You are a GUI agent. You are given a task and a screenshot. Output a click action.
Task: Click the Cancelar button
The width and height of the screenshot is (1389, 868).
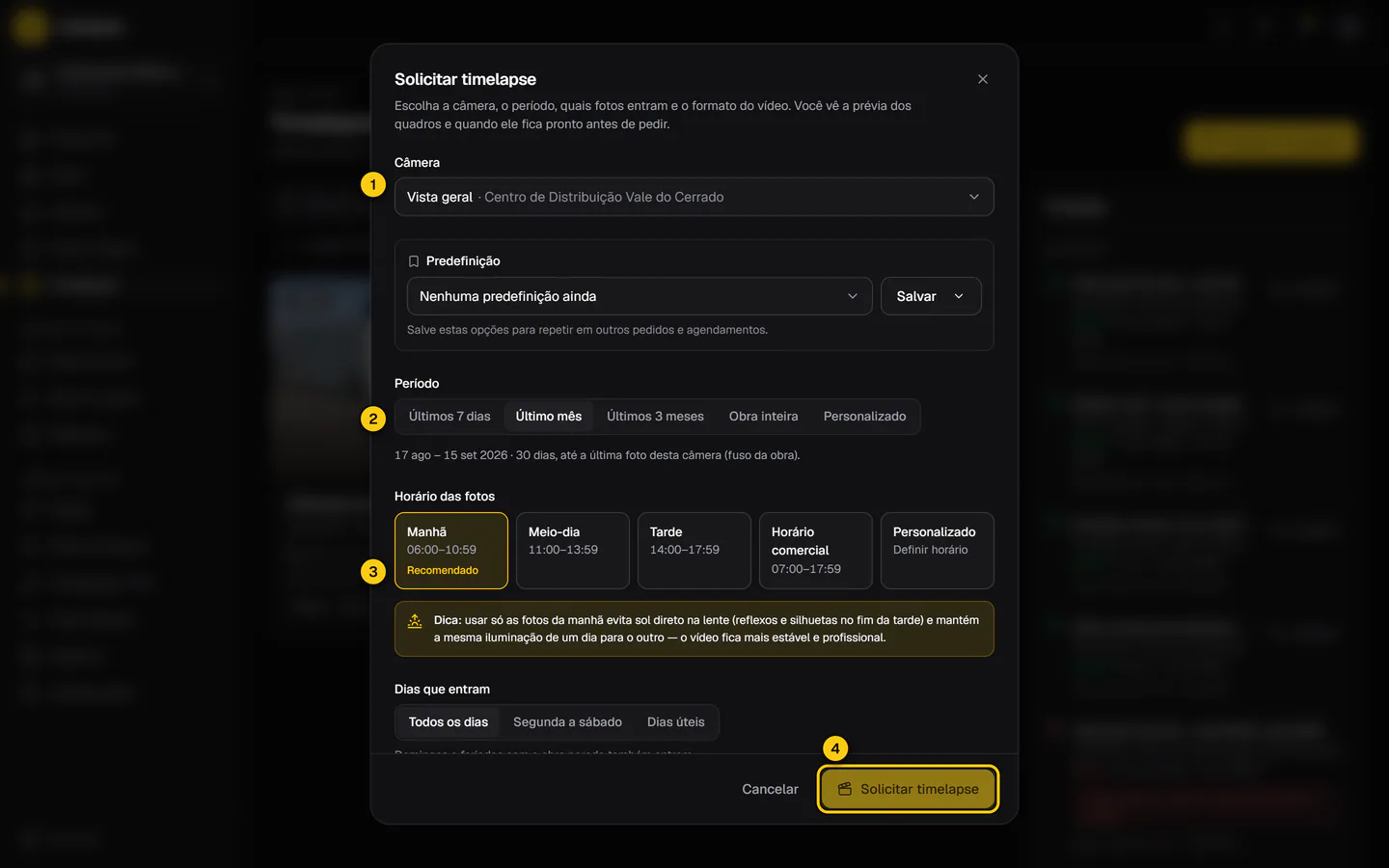point(770,789)
